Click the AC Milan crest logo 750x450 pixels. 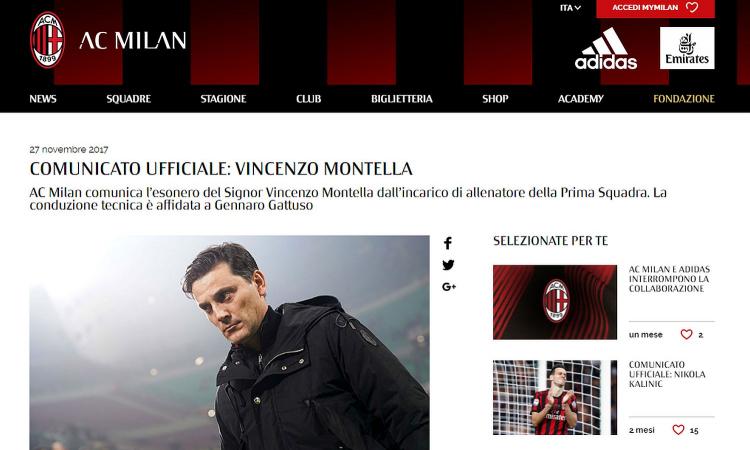[x=47, y=40]
